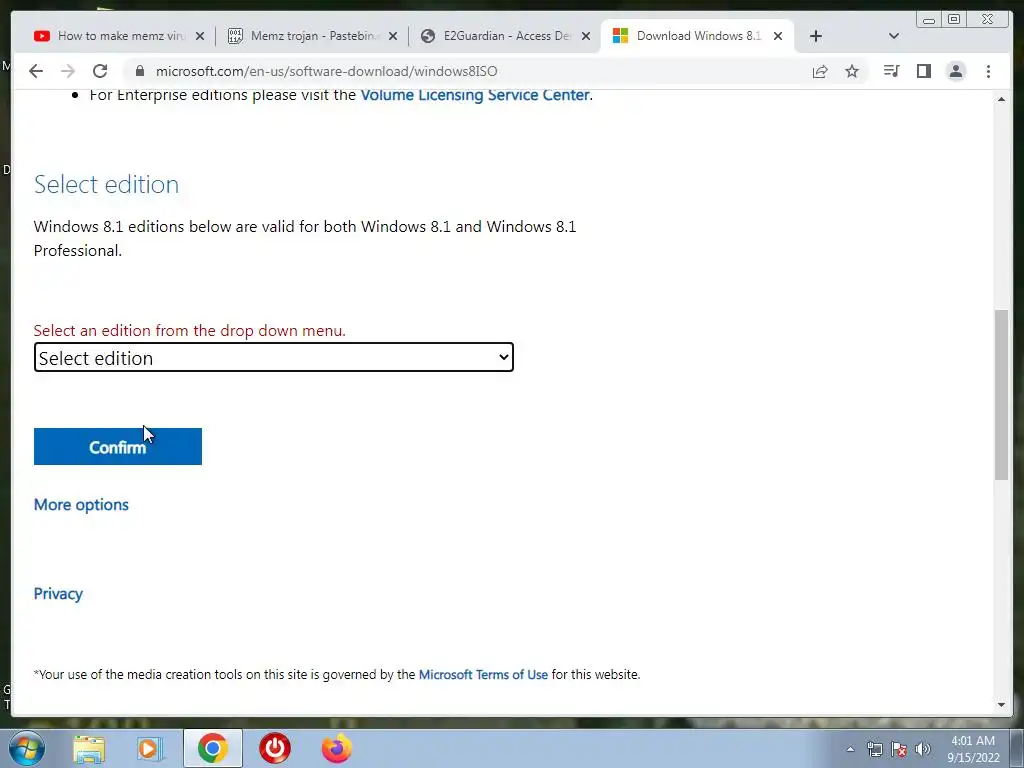Open the red power icon app

(275, 748)
